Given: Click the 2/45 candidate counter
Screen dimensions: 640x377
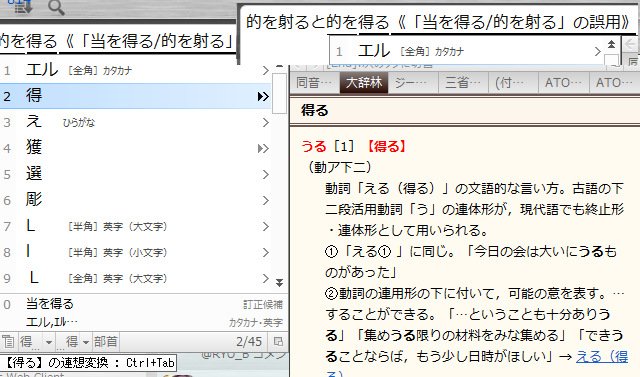Looking at the screenshot, I should point(249,342).
